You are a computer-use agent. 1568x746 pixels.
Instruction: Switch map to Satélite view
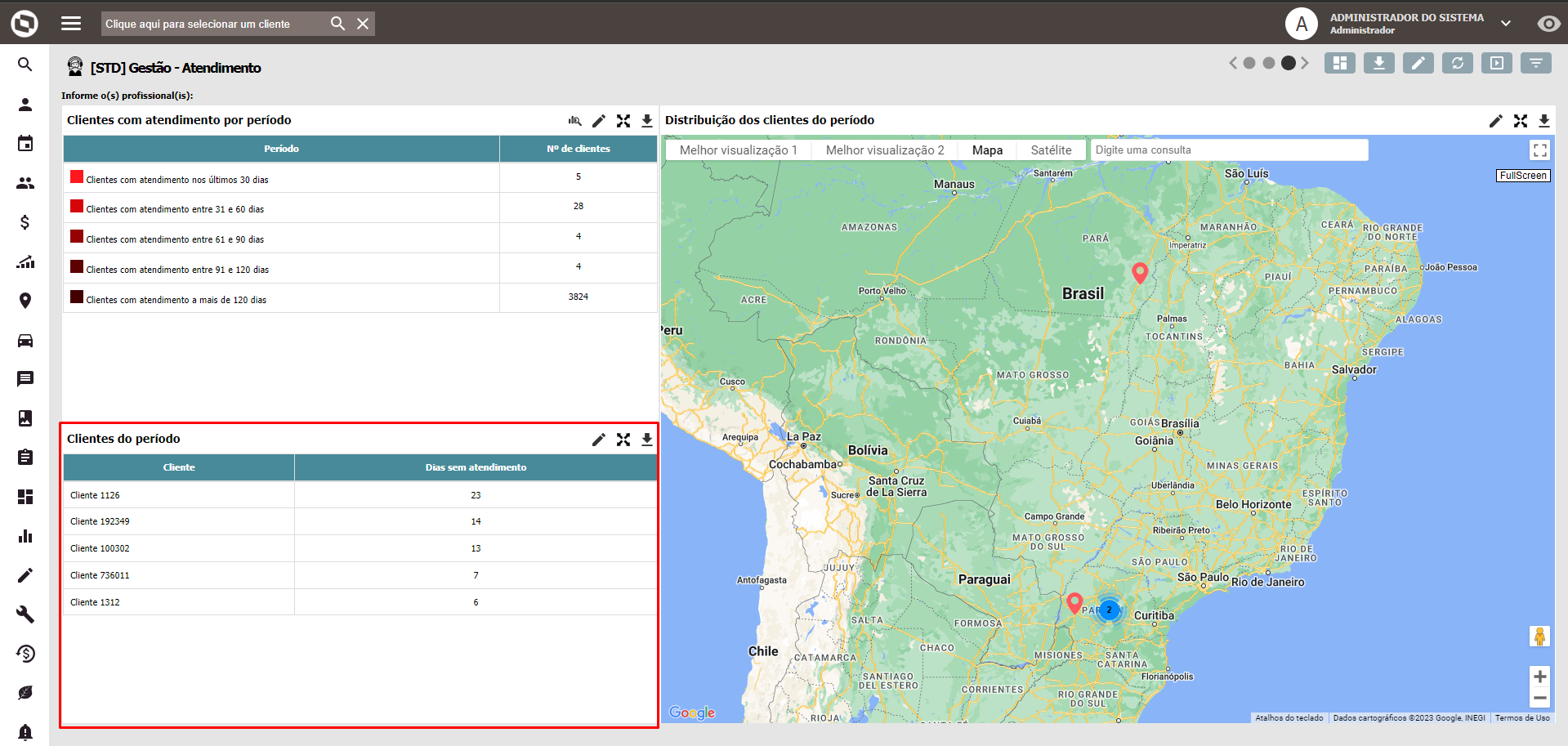click(x=1051, y=150)
